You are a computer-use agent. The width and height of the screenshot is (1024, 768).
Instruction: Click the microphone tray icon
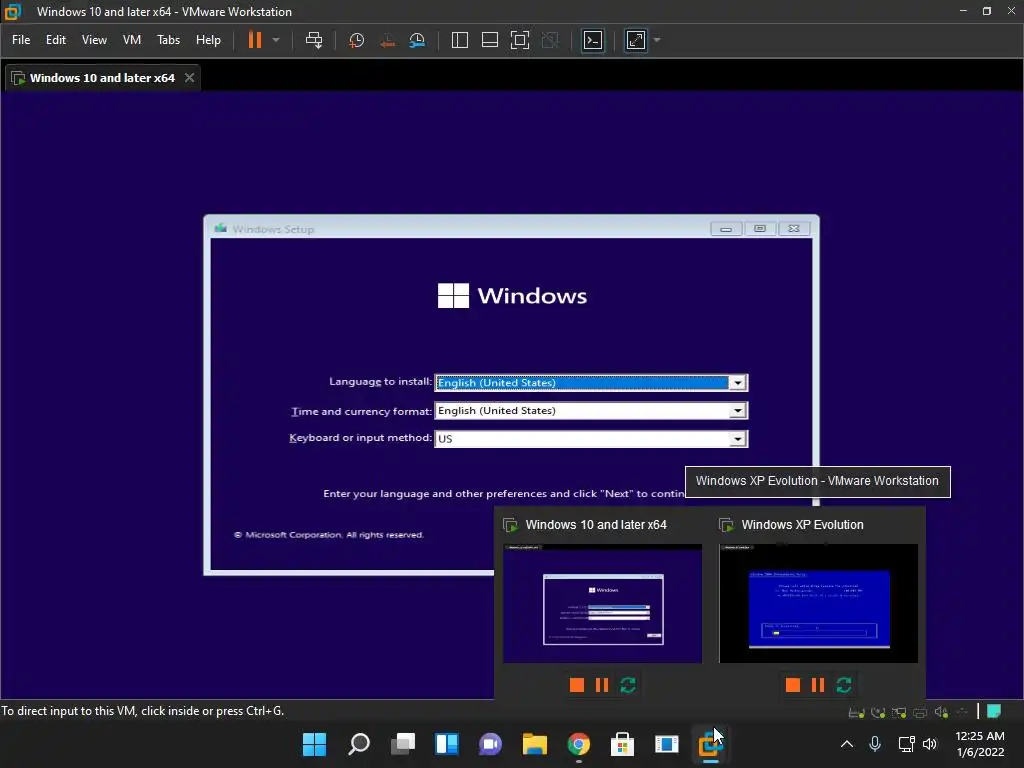tap(875, 744)
